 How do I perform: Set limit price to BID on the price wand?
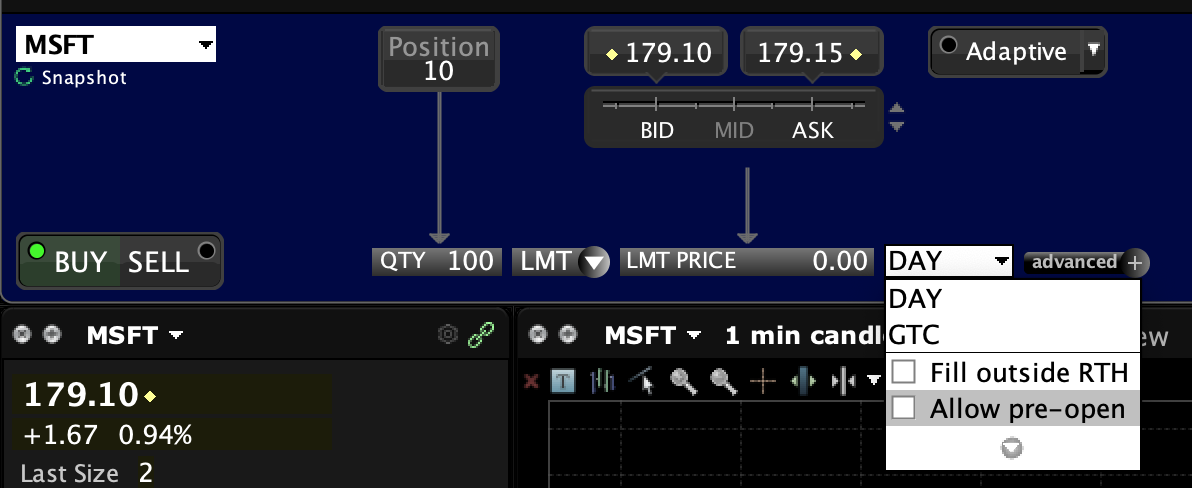pos(657,130)
